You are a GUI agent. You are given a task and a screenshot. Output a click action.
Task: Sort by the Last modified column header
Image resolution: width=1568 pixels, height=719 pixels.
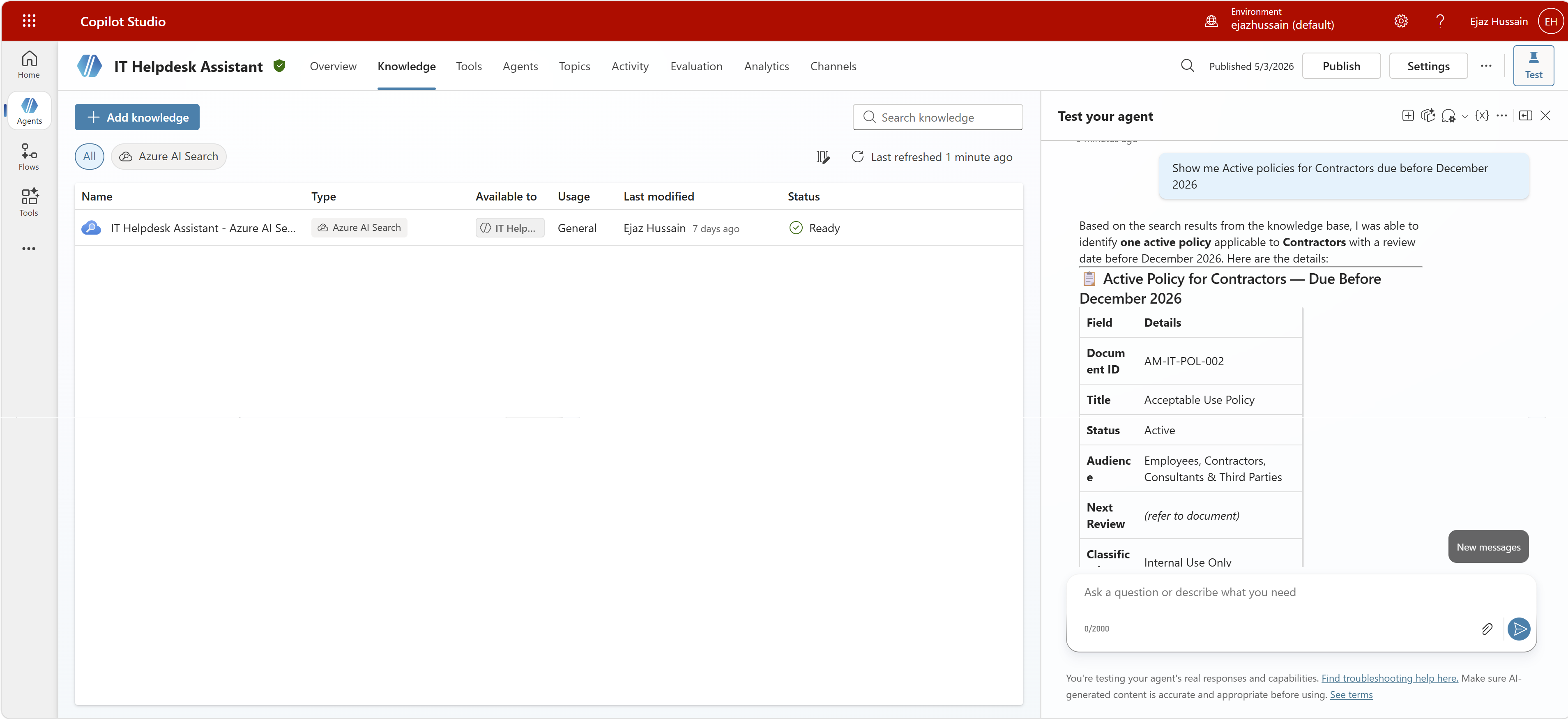[x=658, y=196]
